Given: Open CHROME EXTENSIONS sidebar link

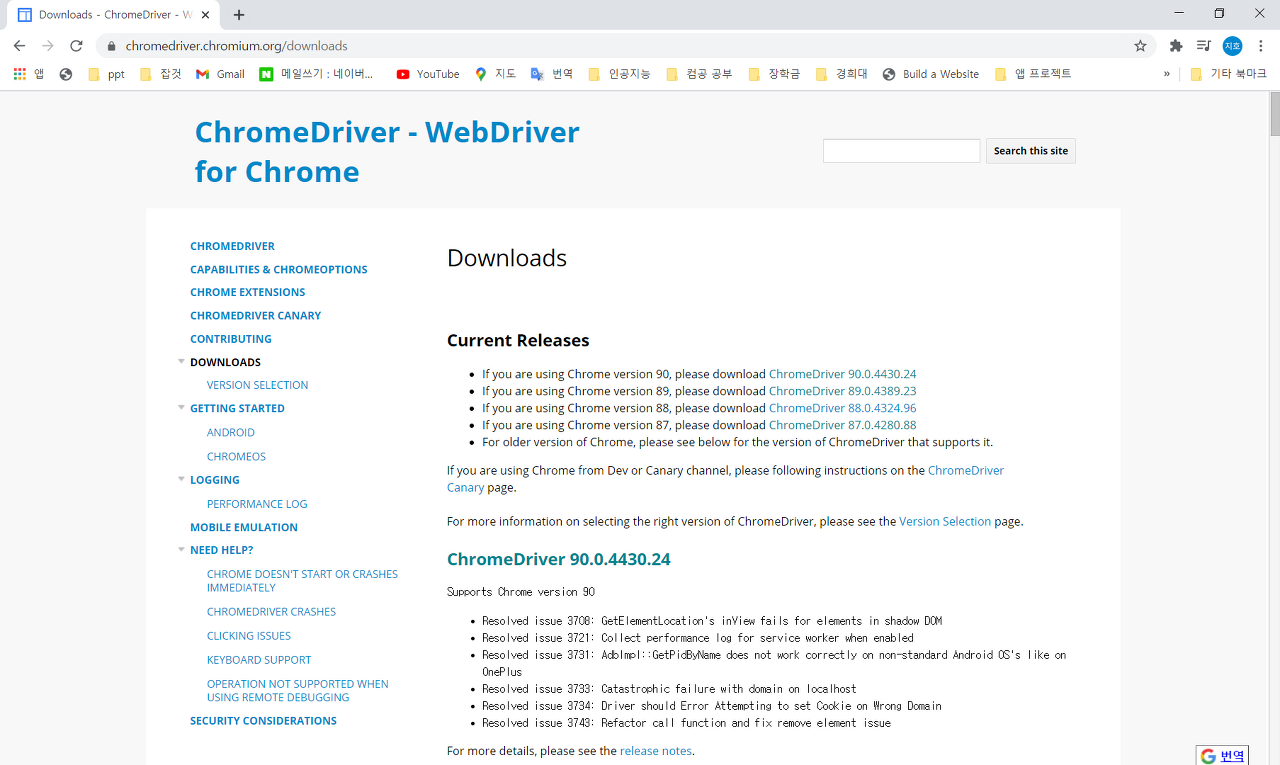Looking at the screenshot, I should pyautogui.click(x=248, y=292).
